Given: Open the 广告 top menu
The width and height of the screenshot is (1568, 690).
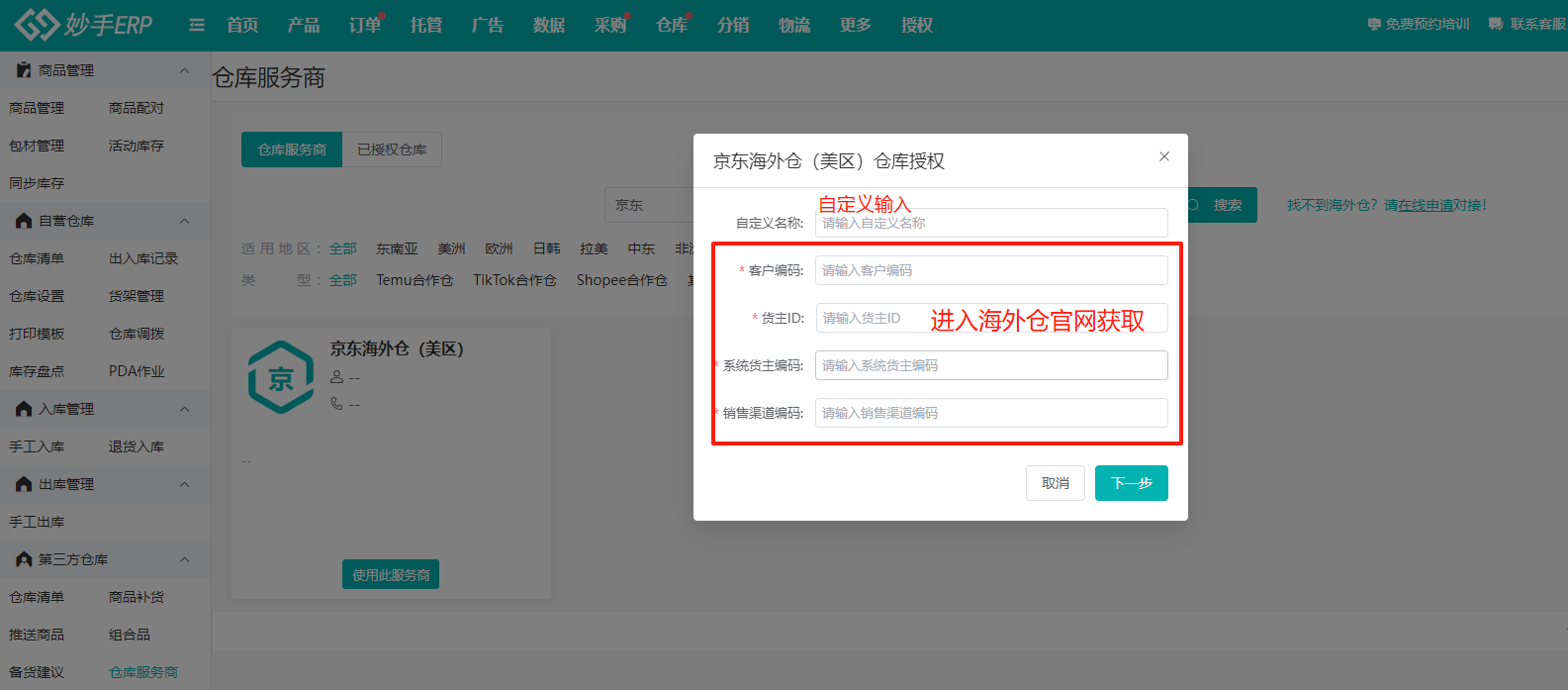Looking at the screenshot, I should point(488,25).
